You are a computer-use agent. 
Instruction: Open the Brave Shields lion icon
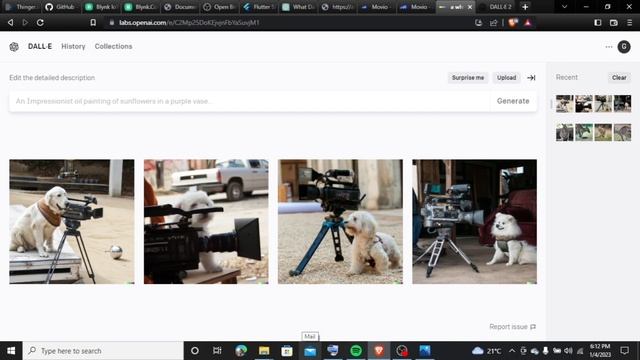coord(513,22)
